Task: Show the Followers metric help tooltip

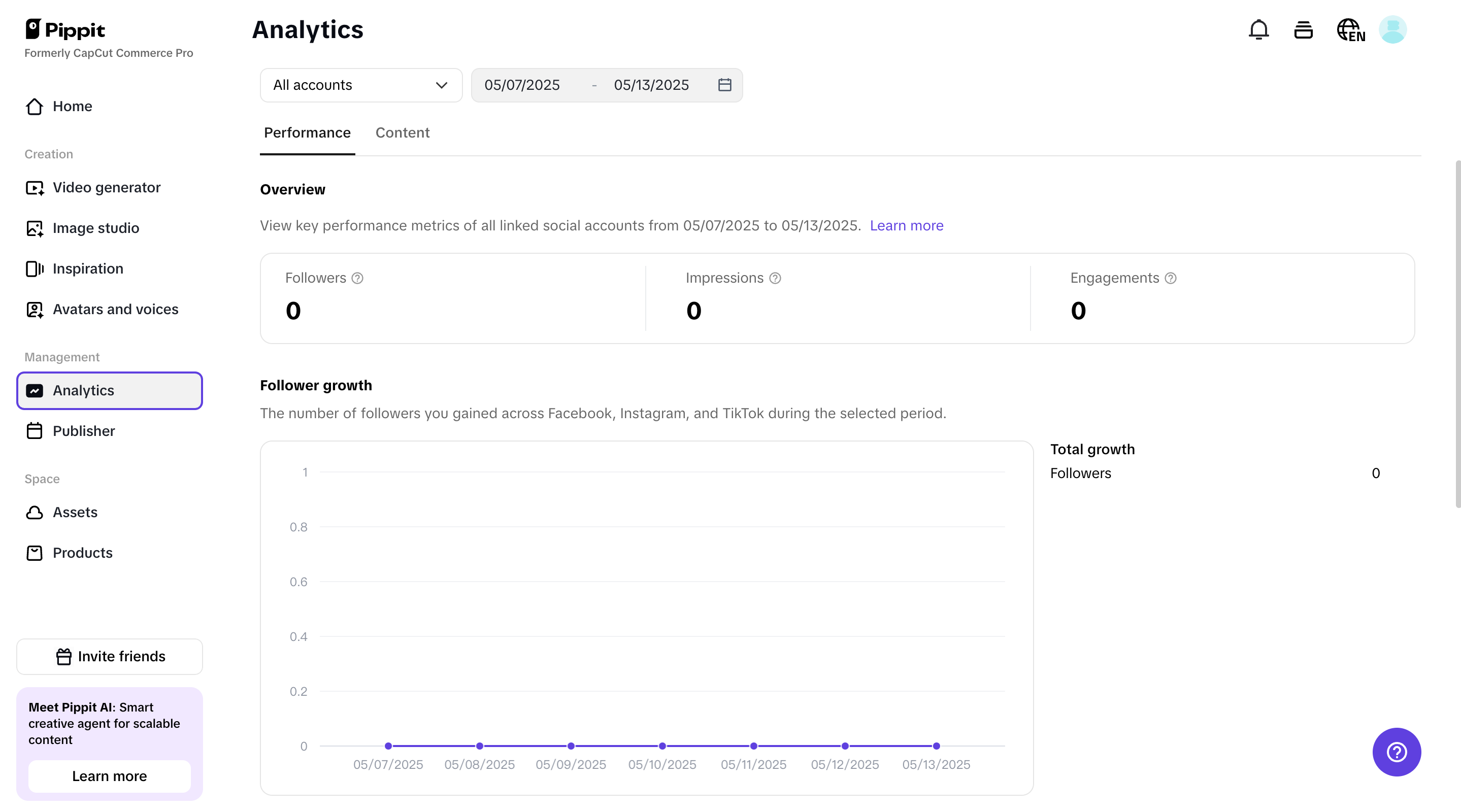Action: tap(358, 278)
